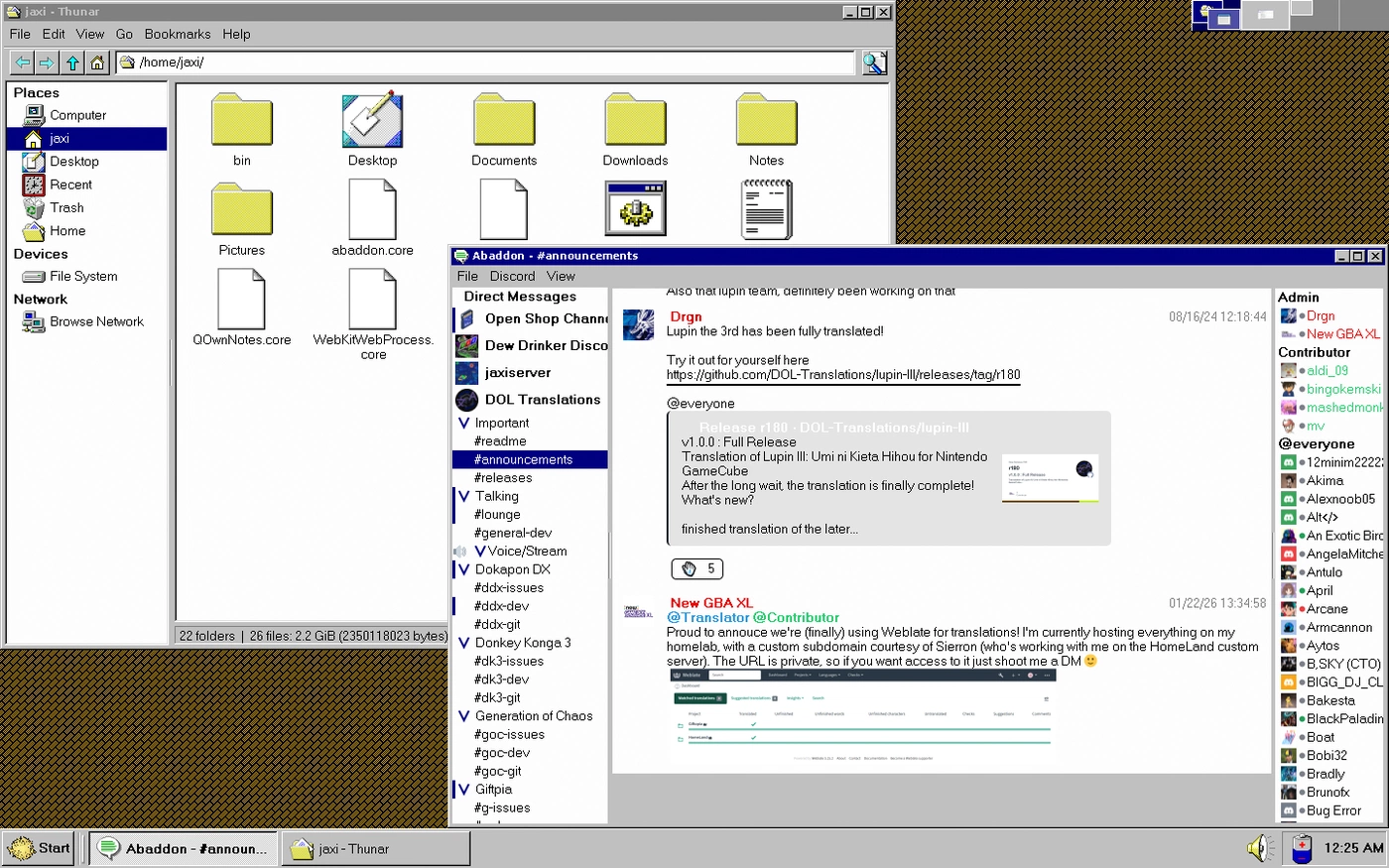The height and width of the screenshot is (868, 1389).
Task: Click the Release r180 embed title
Action: point(833,428)
